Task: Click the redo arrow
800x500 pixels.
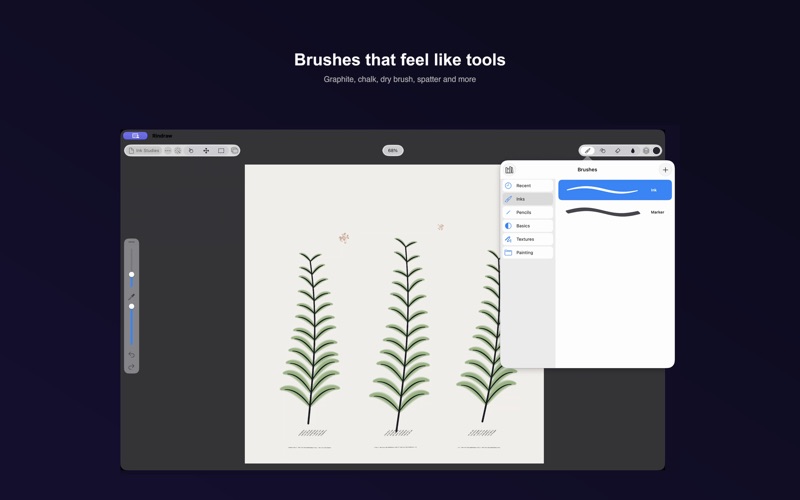Action: 132,367
